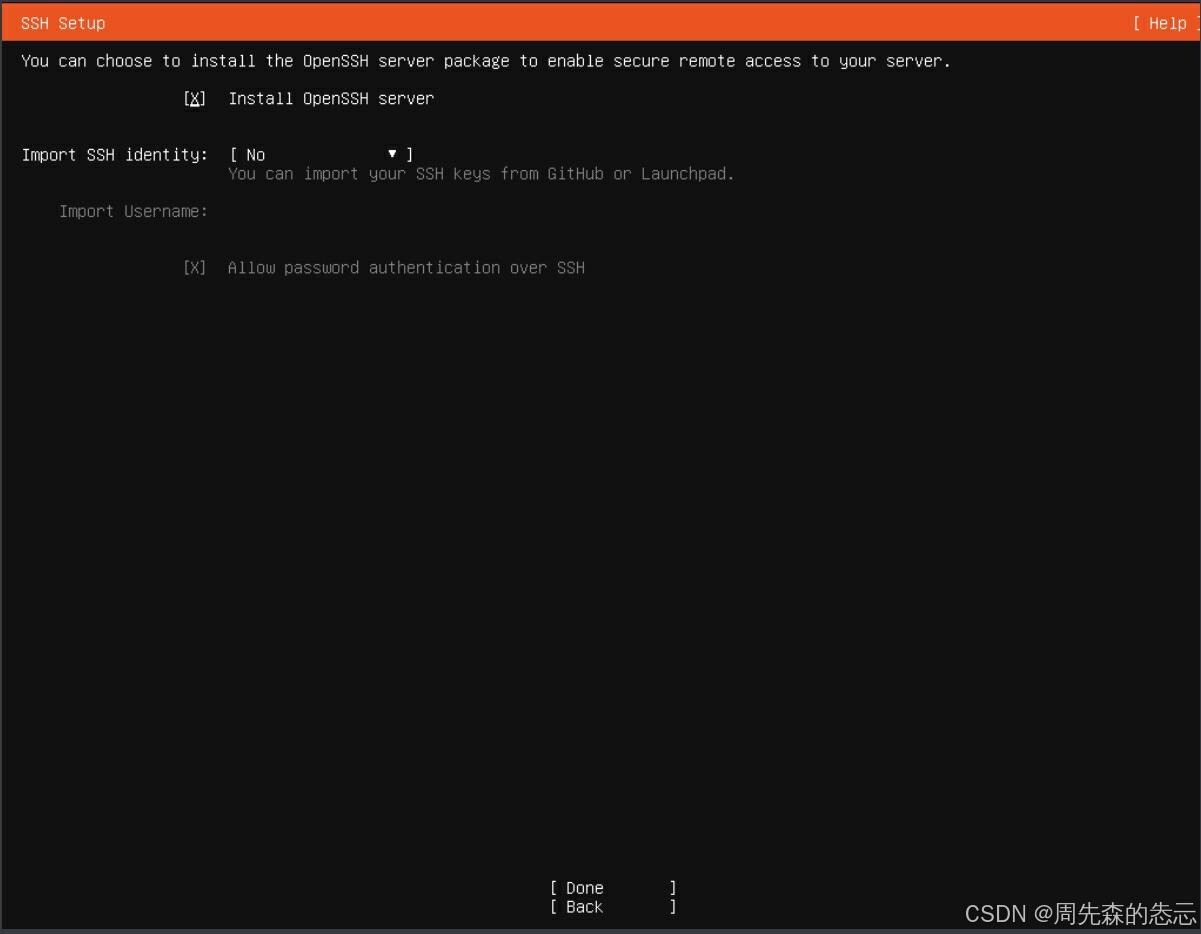Open the Help menu
1201x934 pixels.
[x=1166, y=23]
